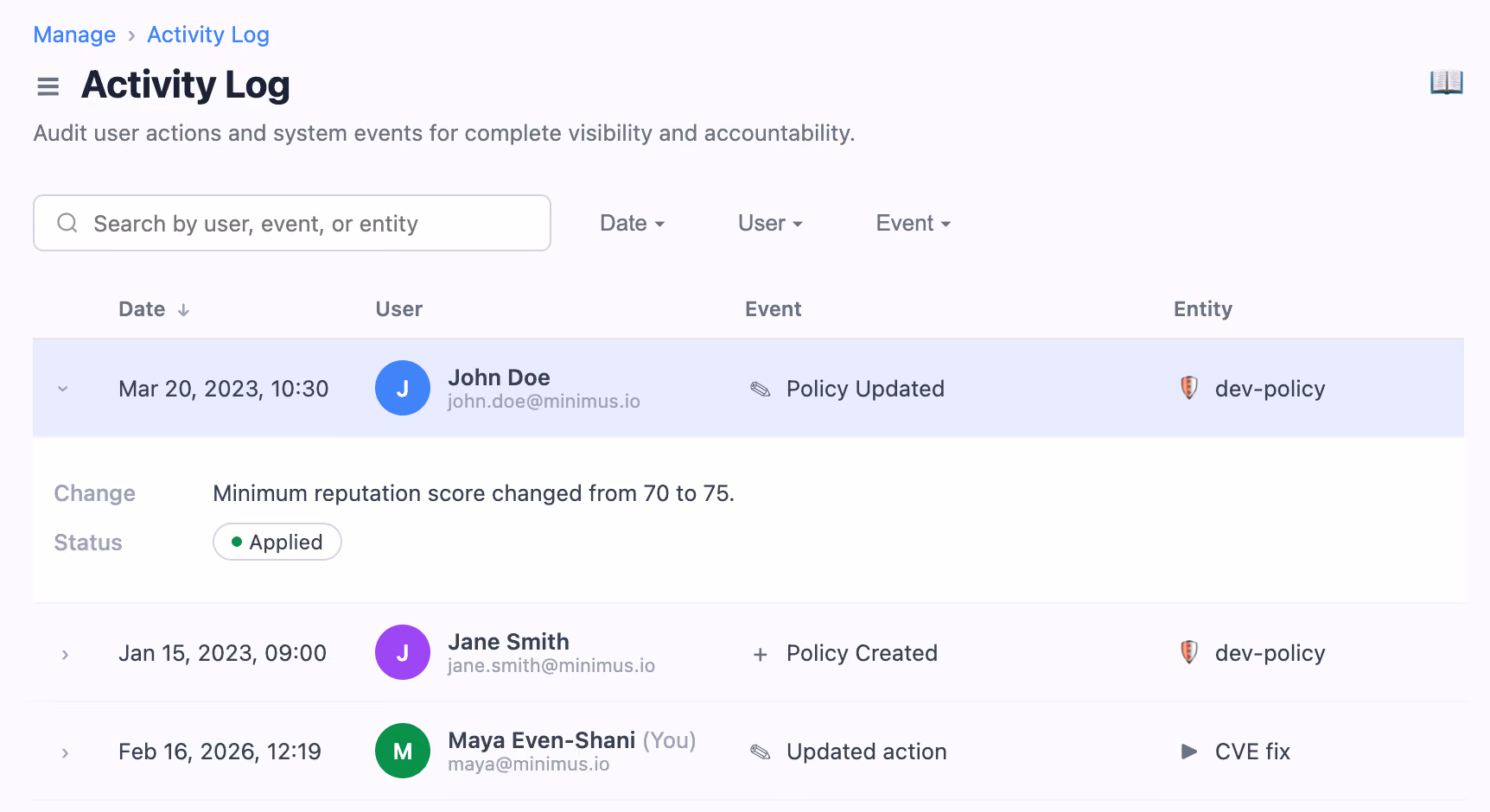
Task: Click the Updated action event text
Action: coord(867,752)
